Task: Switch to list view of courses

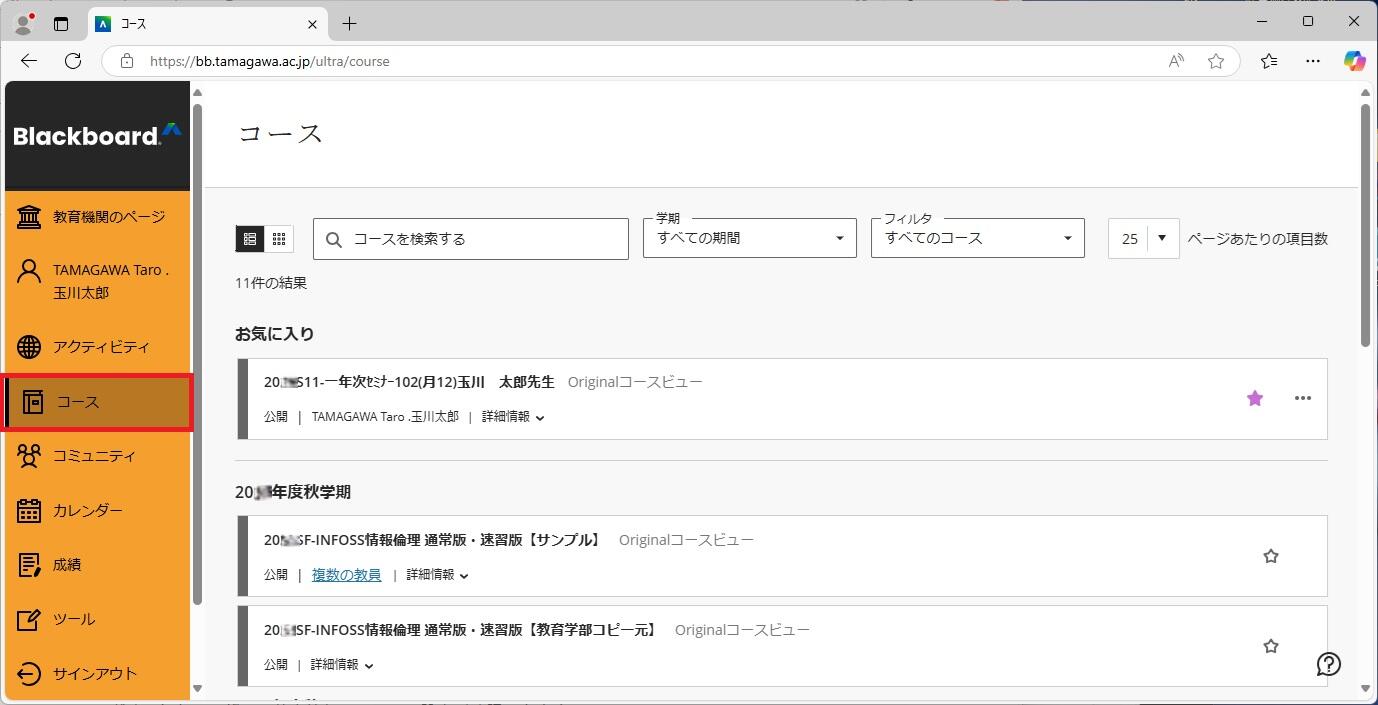Action: coord(250,239)
